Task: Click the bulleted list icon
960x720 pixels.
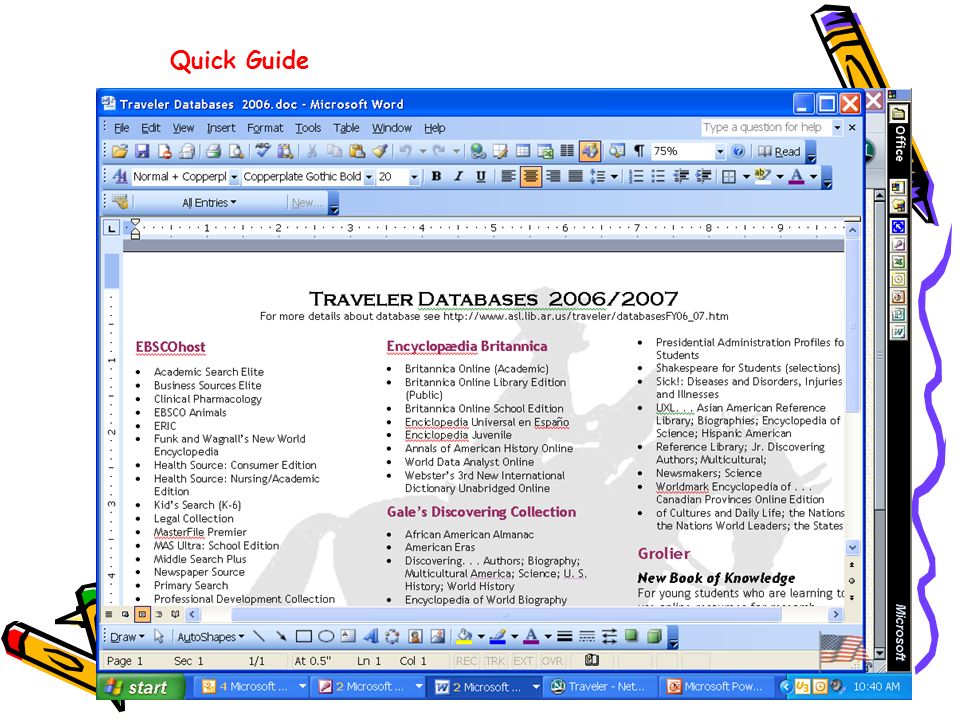Action: coord(658,177)
